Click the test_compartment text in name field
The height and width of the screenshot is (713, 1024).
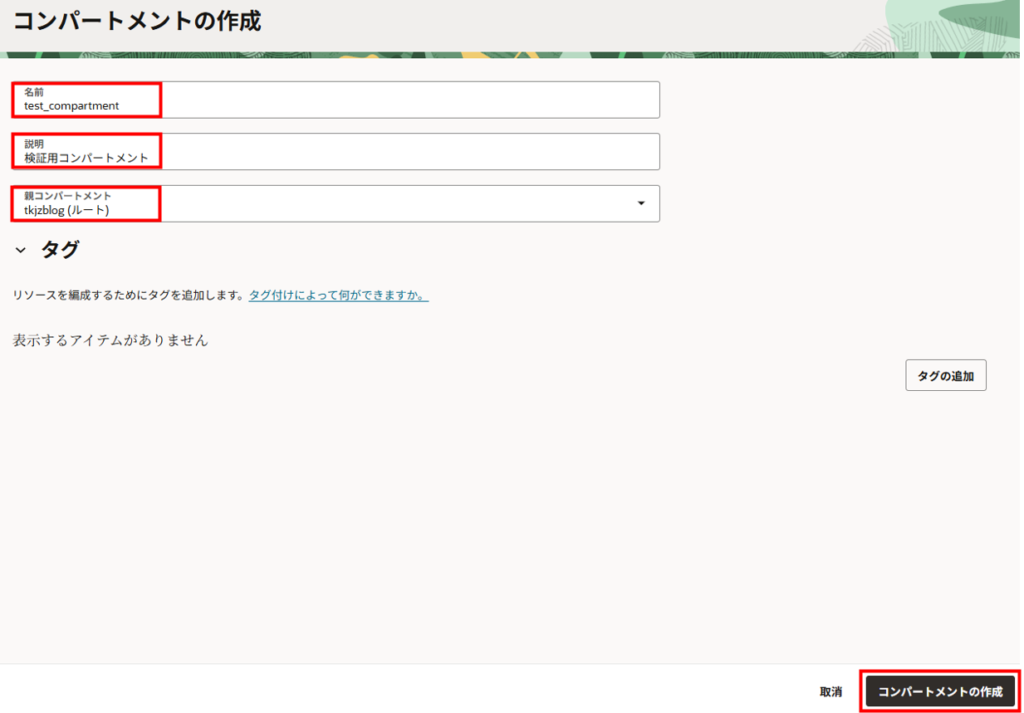(72, 106)
